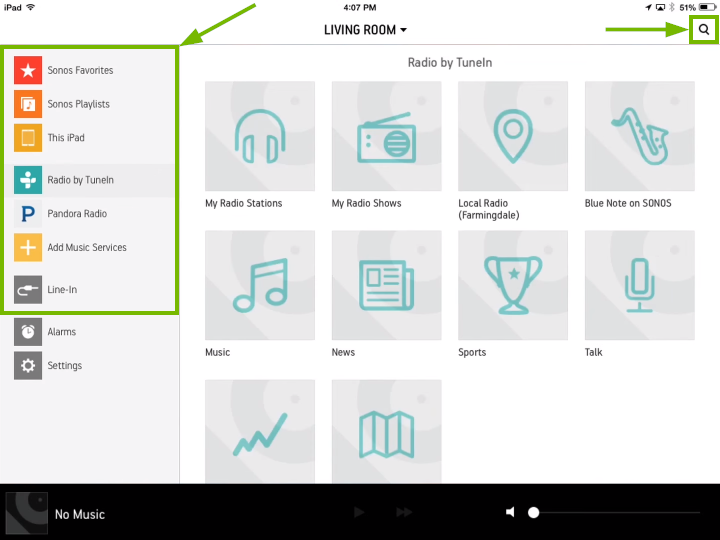Click My Radio Stations caption text
Image resolution: width=720 pixels, height=540 pixels.
244,203
